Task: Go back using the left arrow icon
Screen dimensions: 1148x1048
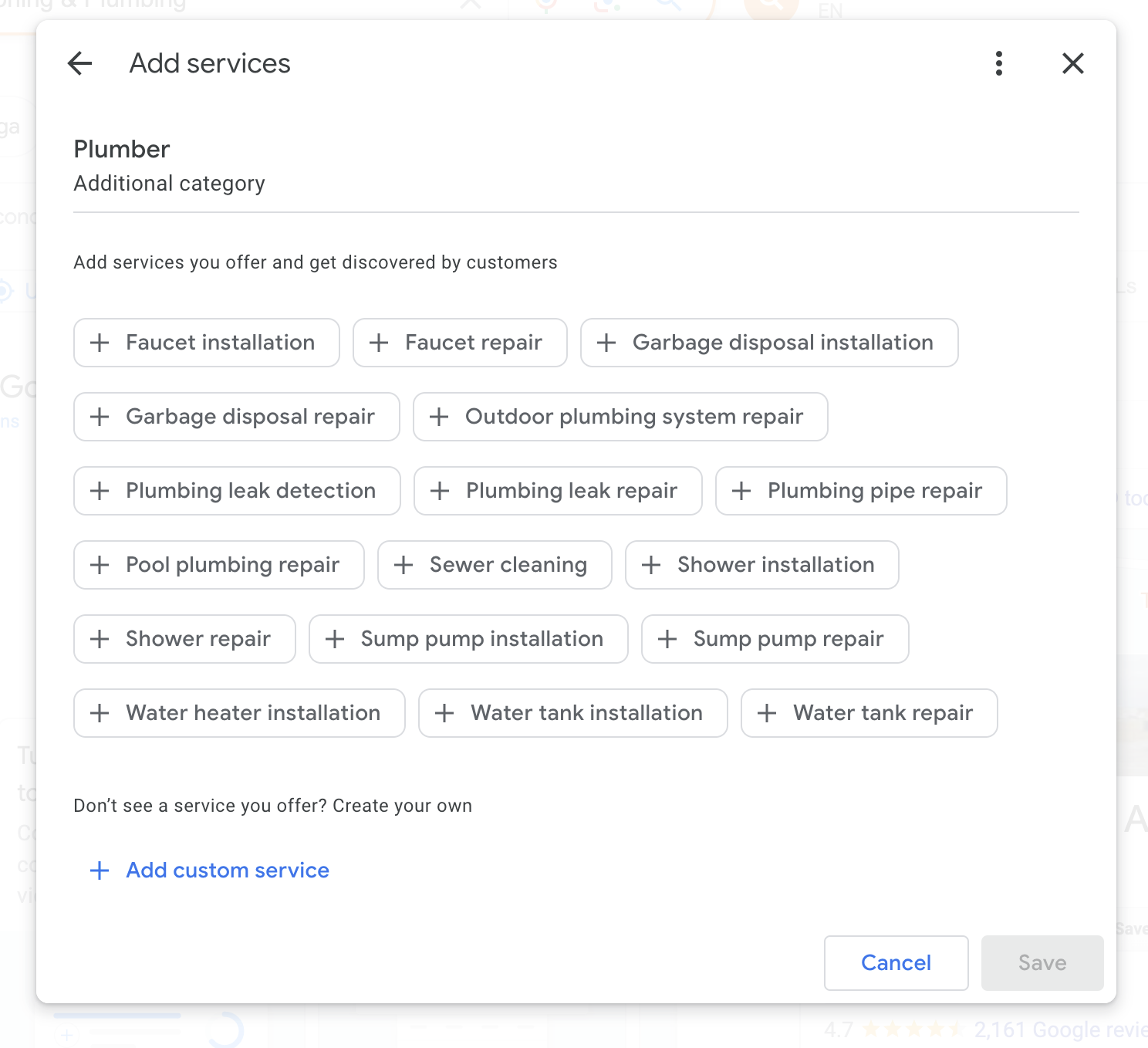Action: coord(80,63)
